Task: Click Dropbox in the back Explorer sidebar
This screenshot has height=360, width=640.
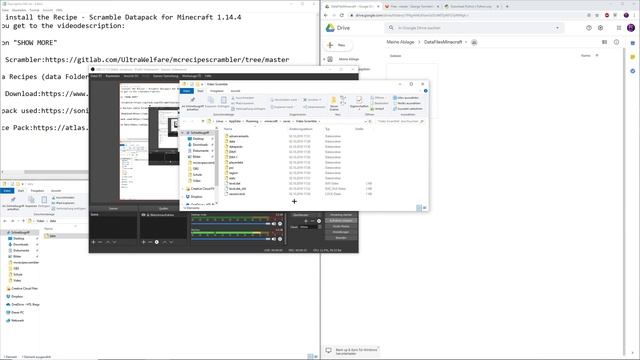Action: tap(17, 296)
